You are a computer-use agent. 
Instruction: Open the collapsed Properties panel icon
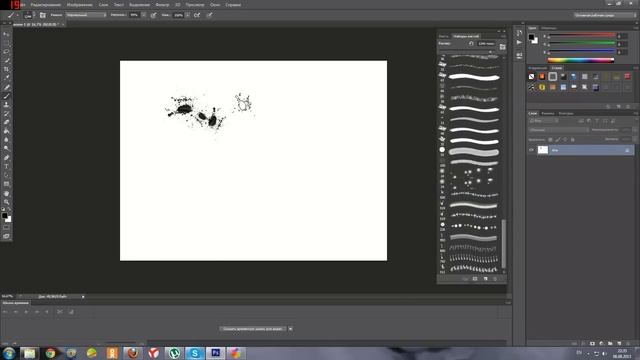pyautogui.click(x=519, y=55)
